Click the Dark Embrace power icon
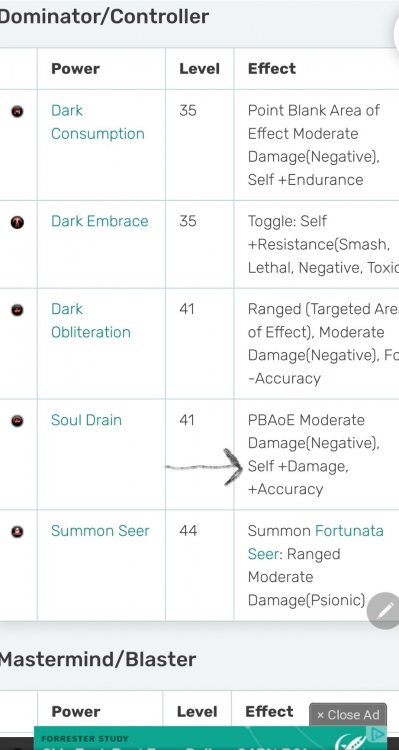 click(17, 222)
